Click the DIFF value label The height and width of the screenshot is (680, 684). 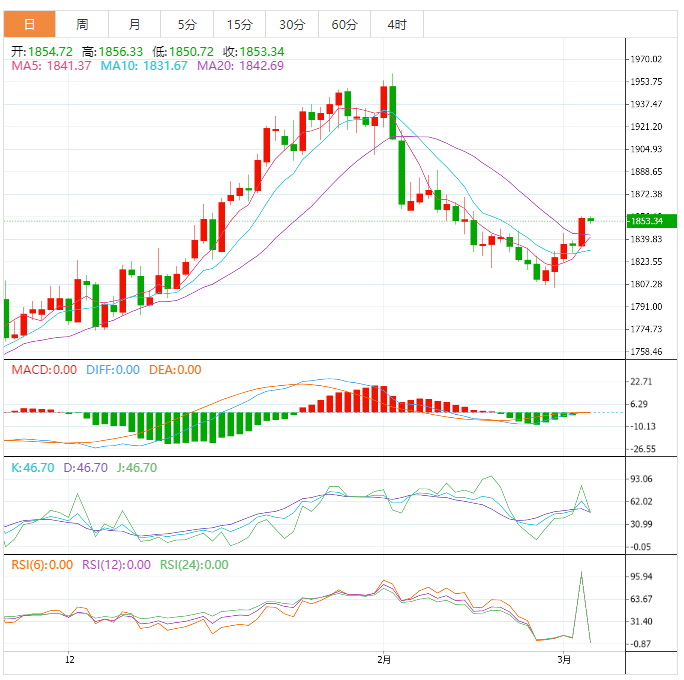click(112, 370)
